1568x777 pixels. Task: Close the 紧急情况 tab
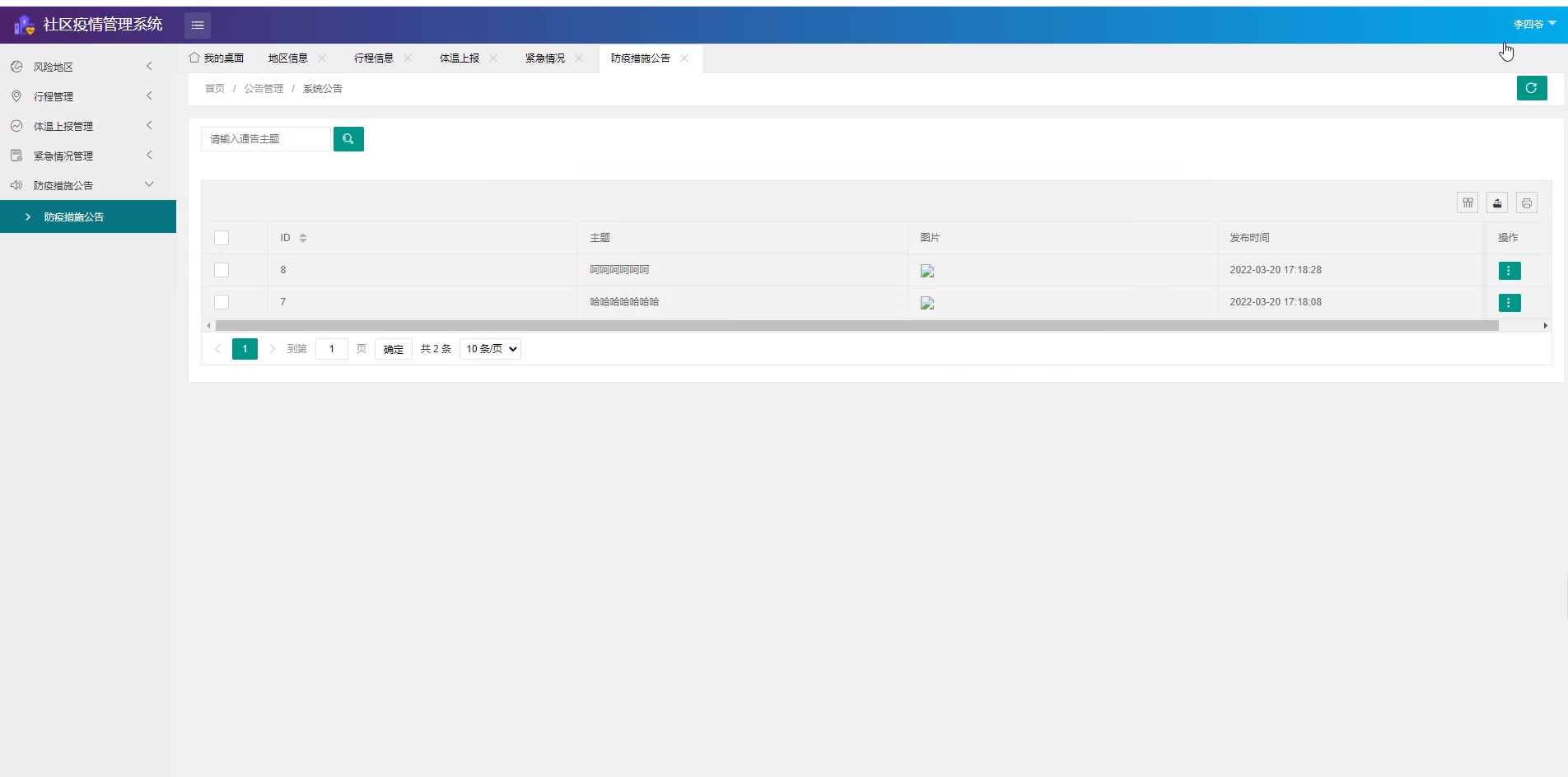[x=579, y=58]
